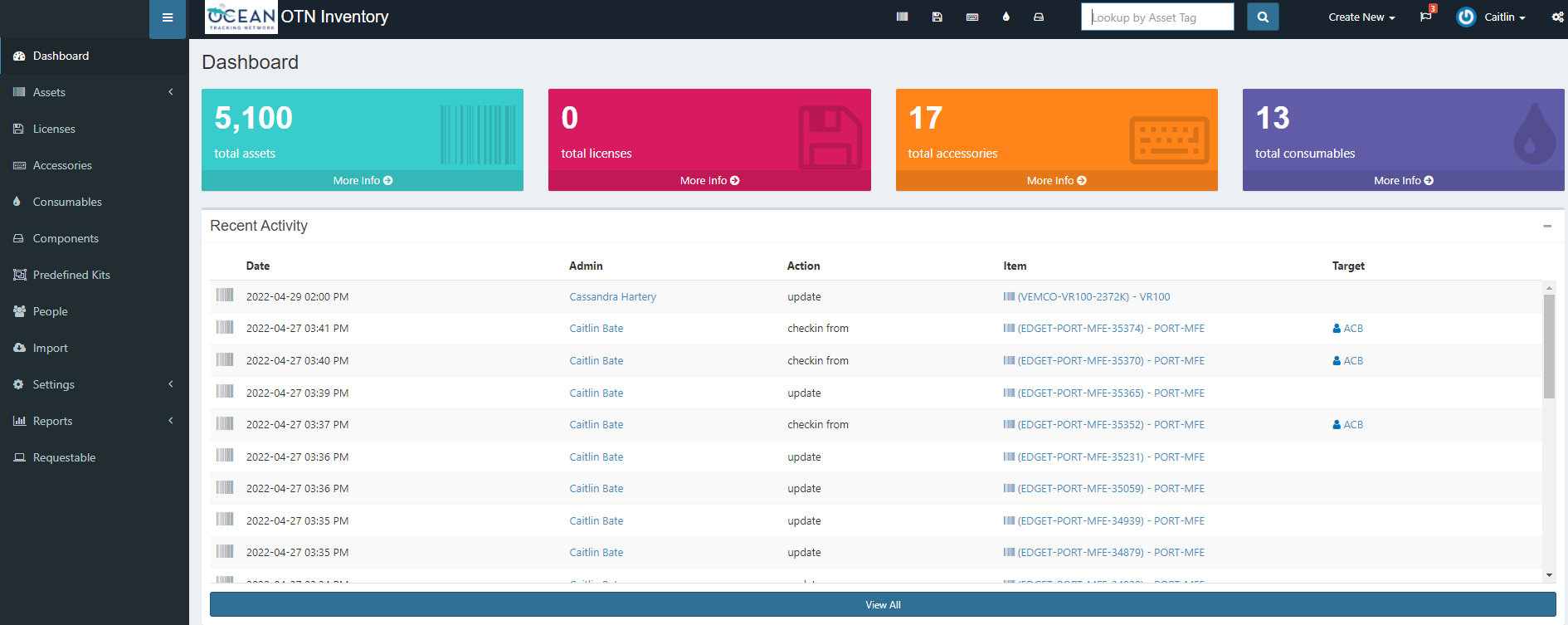Screen dimensions: 1568x625
Task: Click More Info on total consumables card
Action: [1403, 180]
